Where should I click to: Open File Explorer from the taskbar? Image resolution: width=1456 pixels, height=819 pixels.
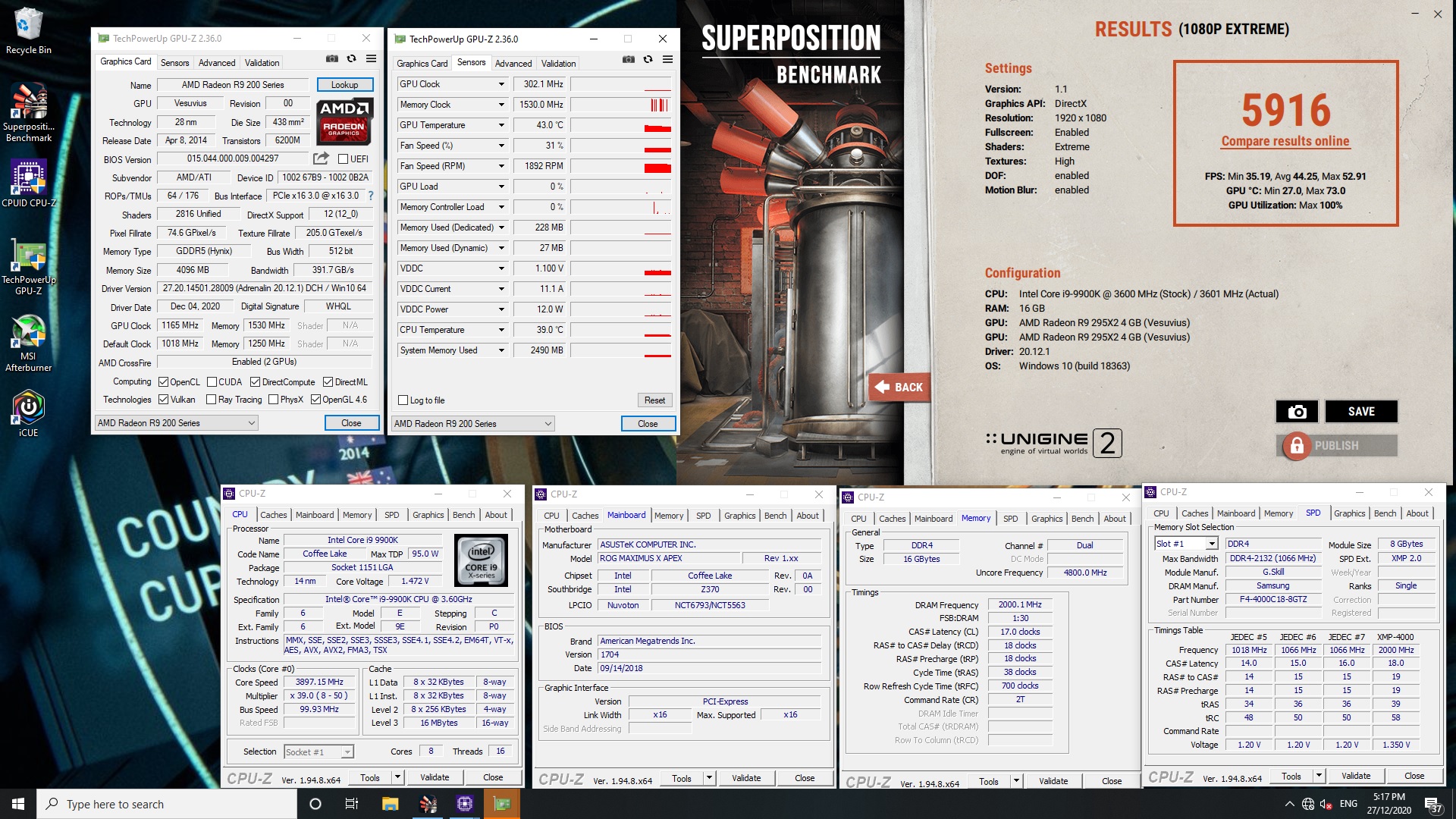tap(390, 804)
